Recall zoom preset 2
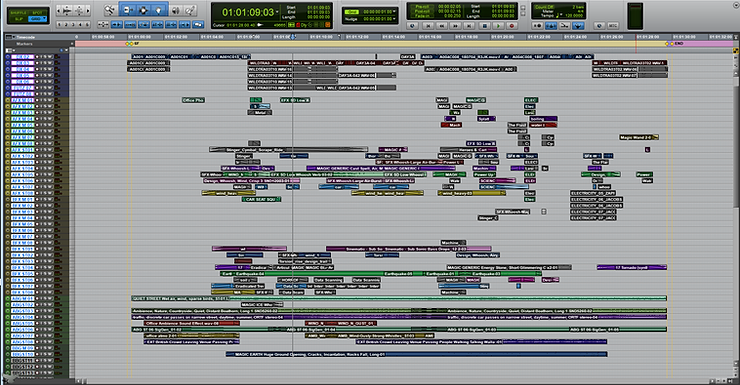Screen dimensions: 740x385 [66, 24]
